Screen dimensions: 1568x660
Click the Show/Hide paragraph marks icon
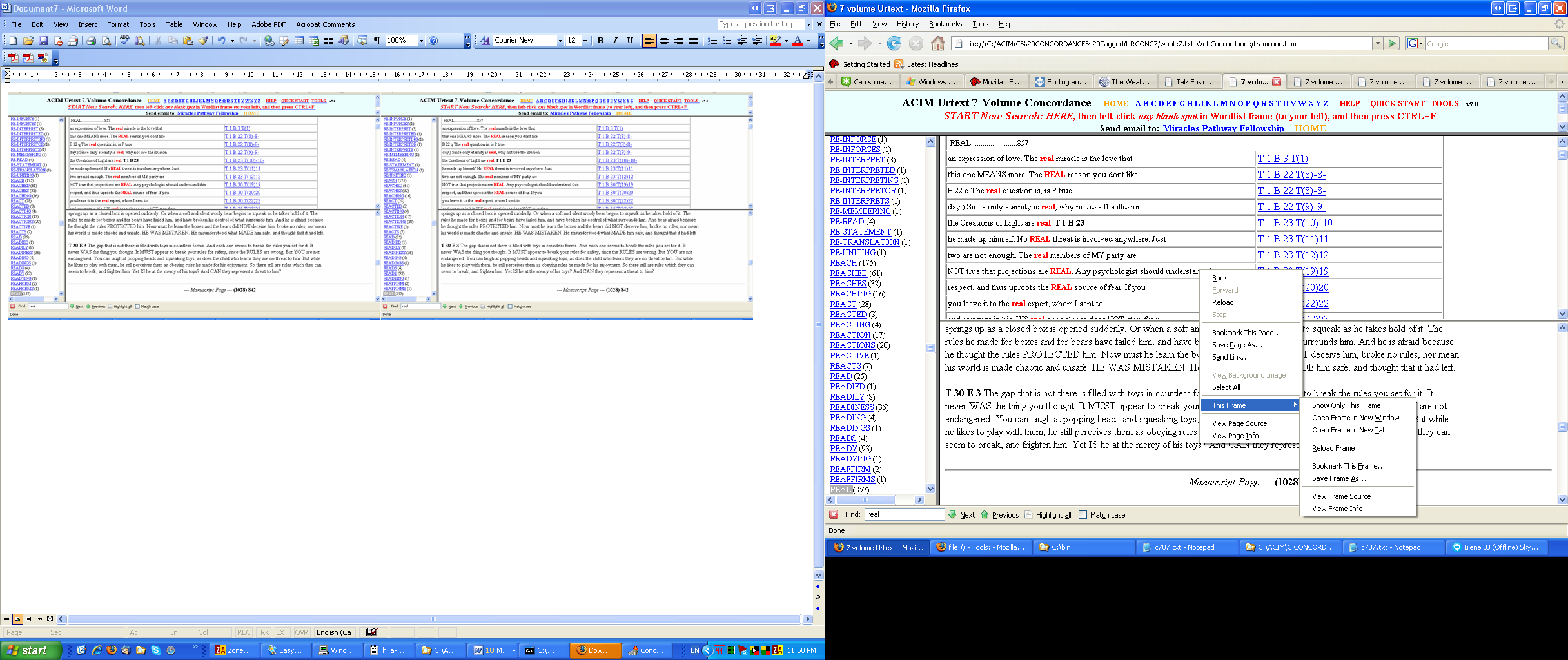point(377,41)
